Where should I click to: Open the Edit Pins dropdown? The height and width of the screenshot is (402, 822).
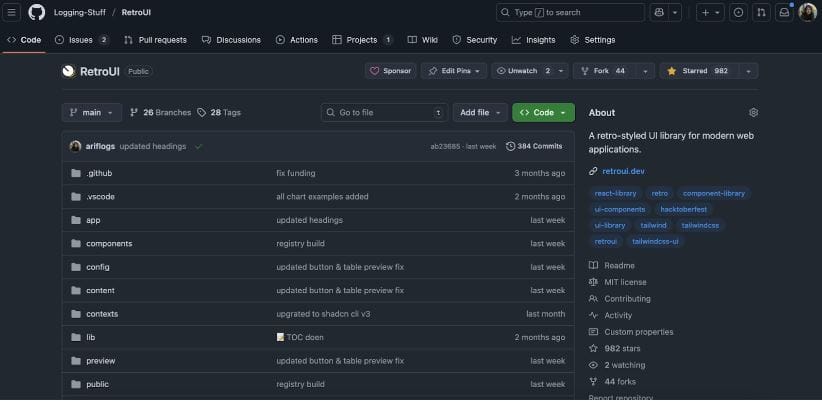point(453,71)
